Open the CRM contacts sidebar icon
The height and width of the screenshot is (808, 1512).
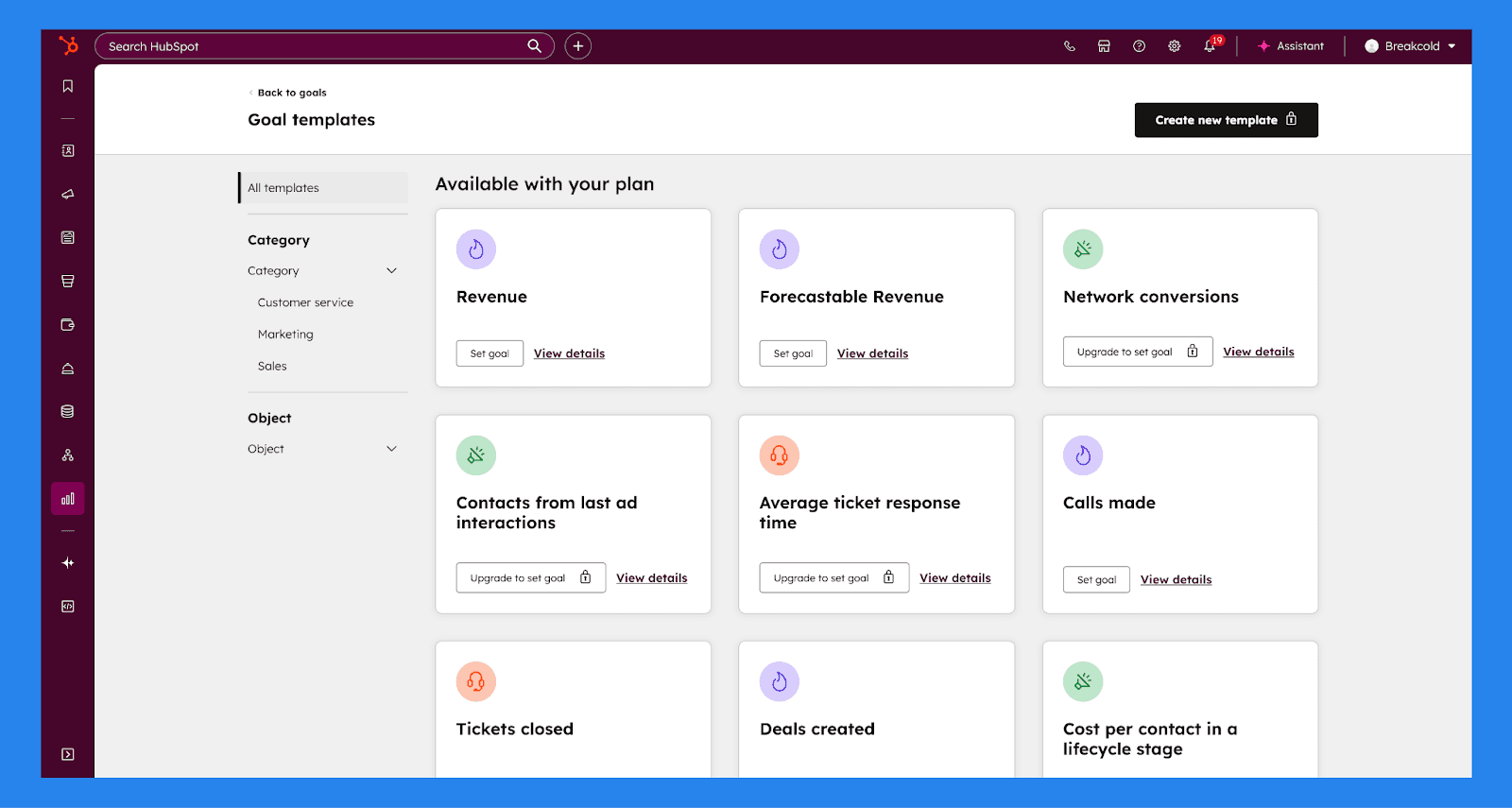pyautogui.click(x=68, y=150)
